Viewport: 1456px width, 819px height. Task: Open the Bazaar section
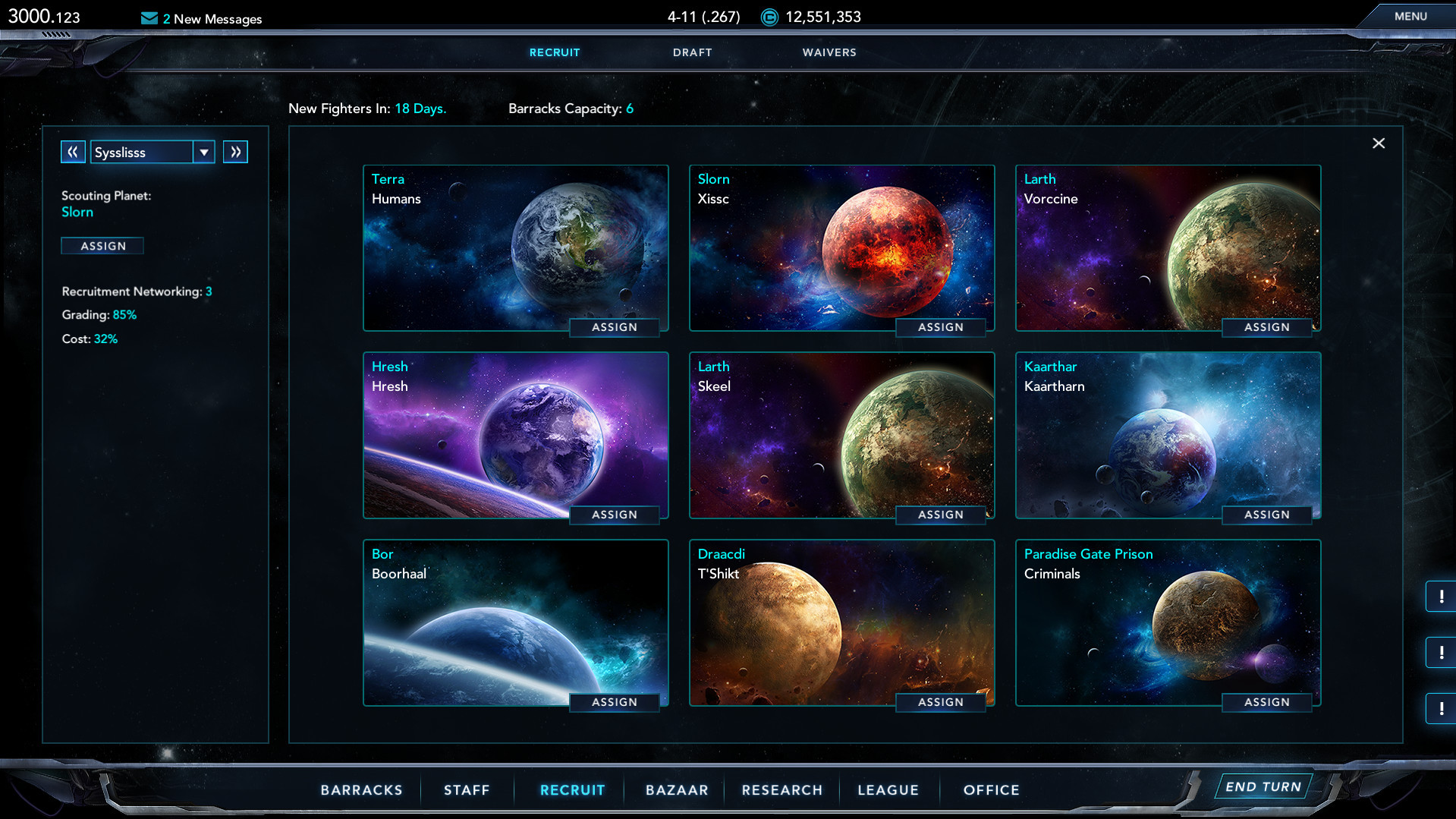pyautogui.click(x=677, y=790)
